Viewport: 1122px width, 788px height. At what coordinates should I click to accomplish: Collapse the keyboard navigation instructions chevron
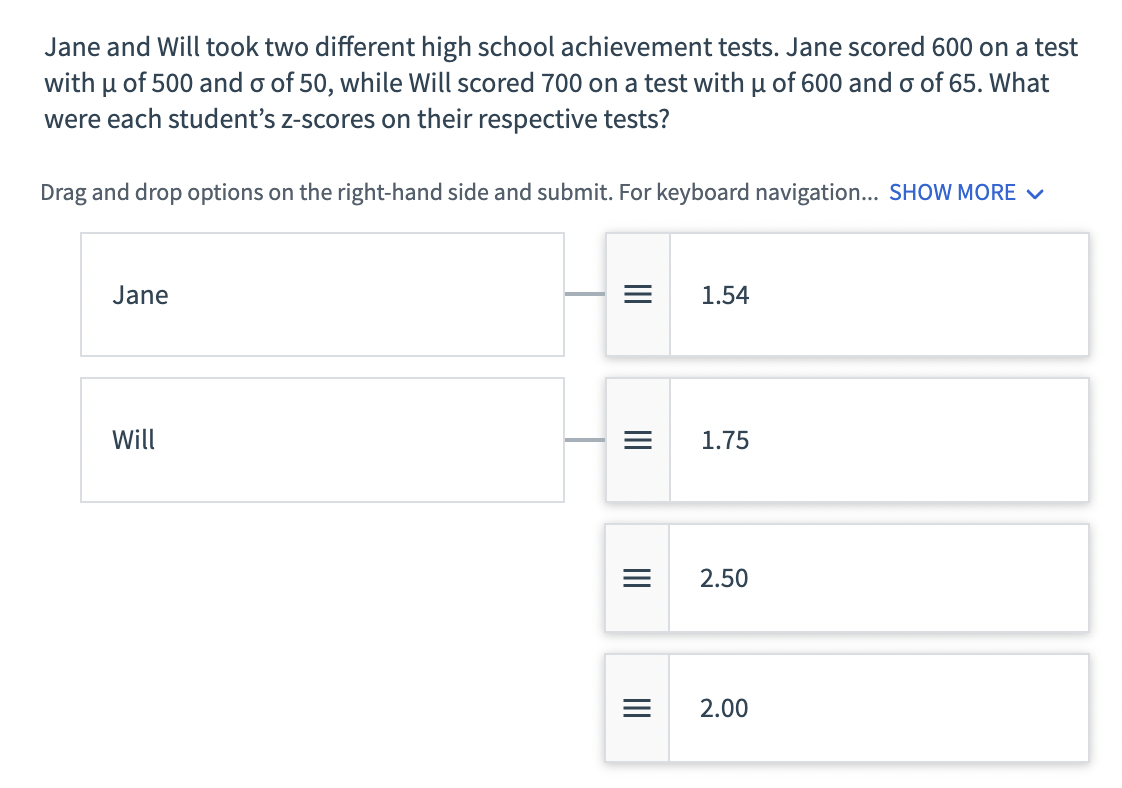[x=1035, y=192]
